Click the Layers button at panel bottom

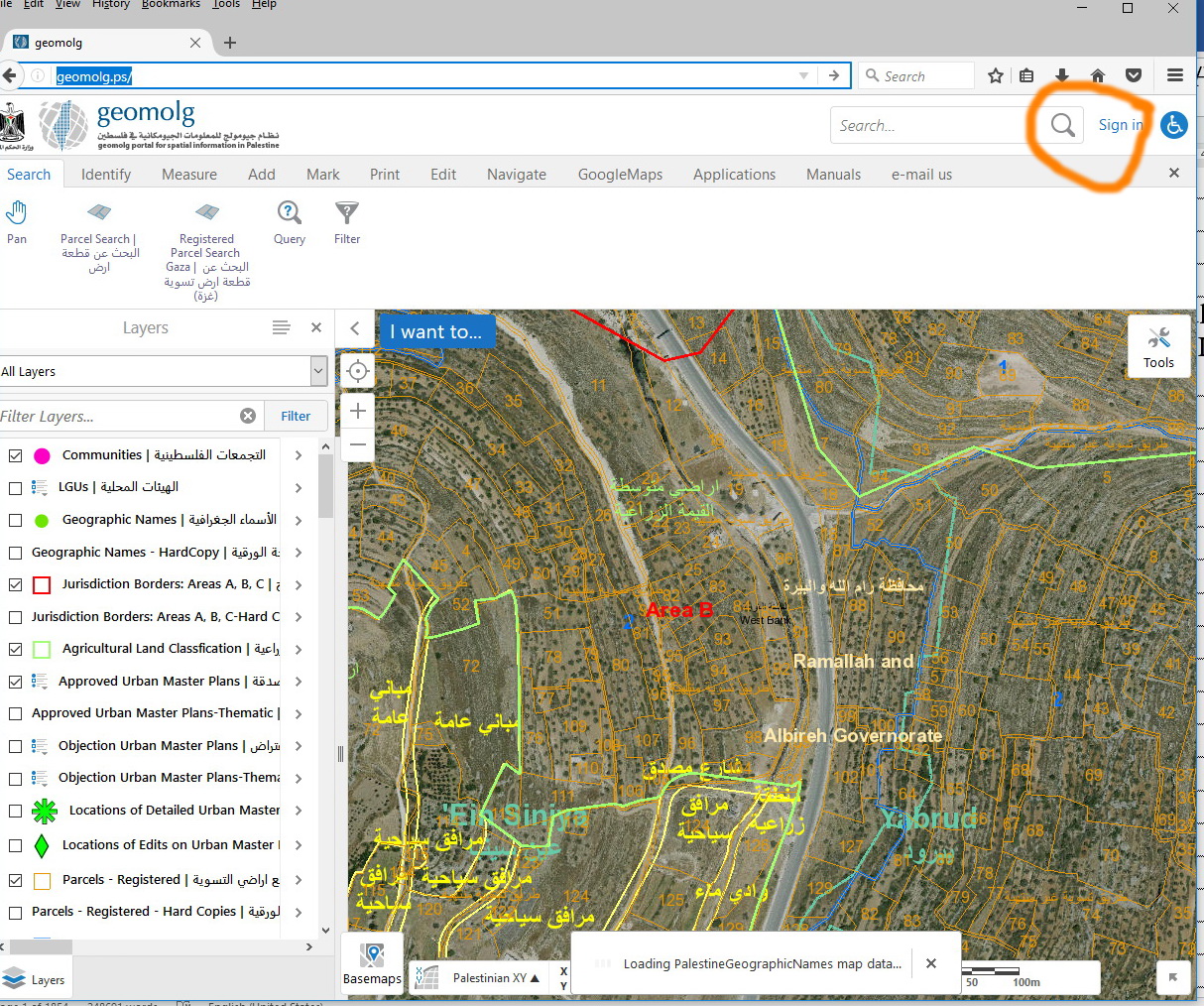pyautogui.click(x=34, y=979)
